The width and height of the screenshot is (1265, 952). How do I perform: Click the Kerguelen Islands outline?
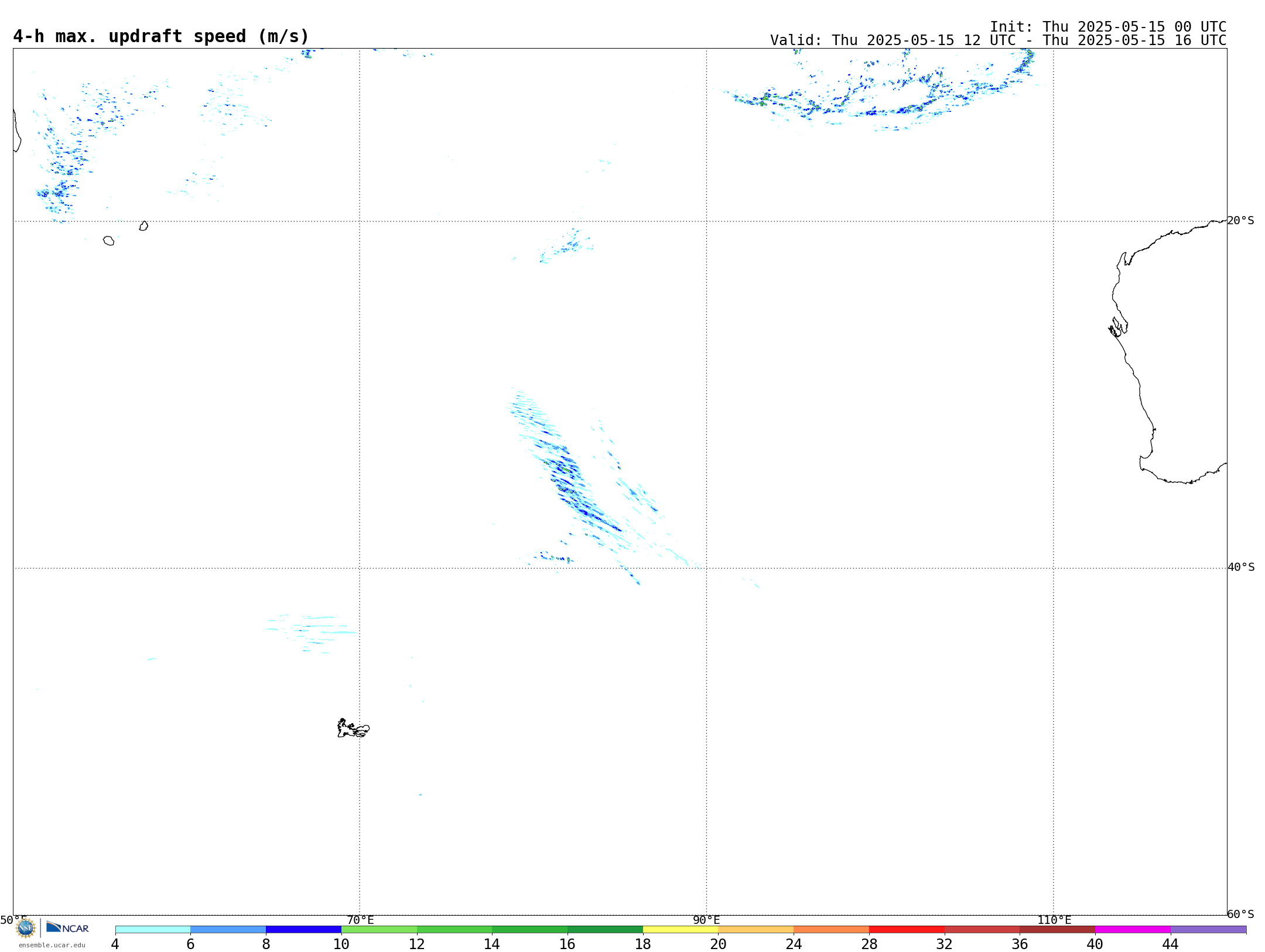coord(353,728)
